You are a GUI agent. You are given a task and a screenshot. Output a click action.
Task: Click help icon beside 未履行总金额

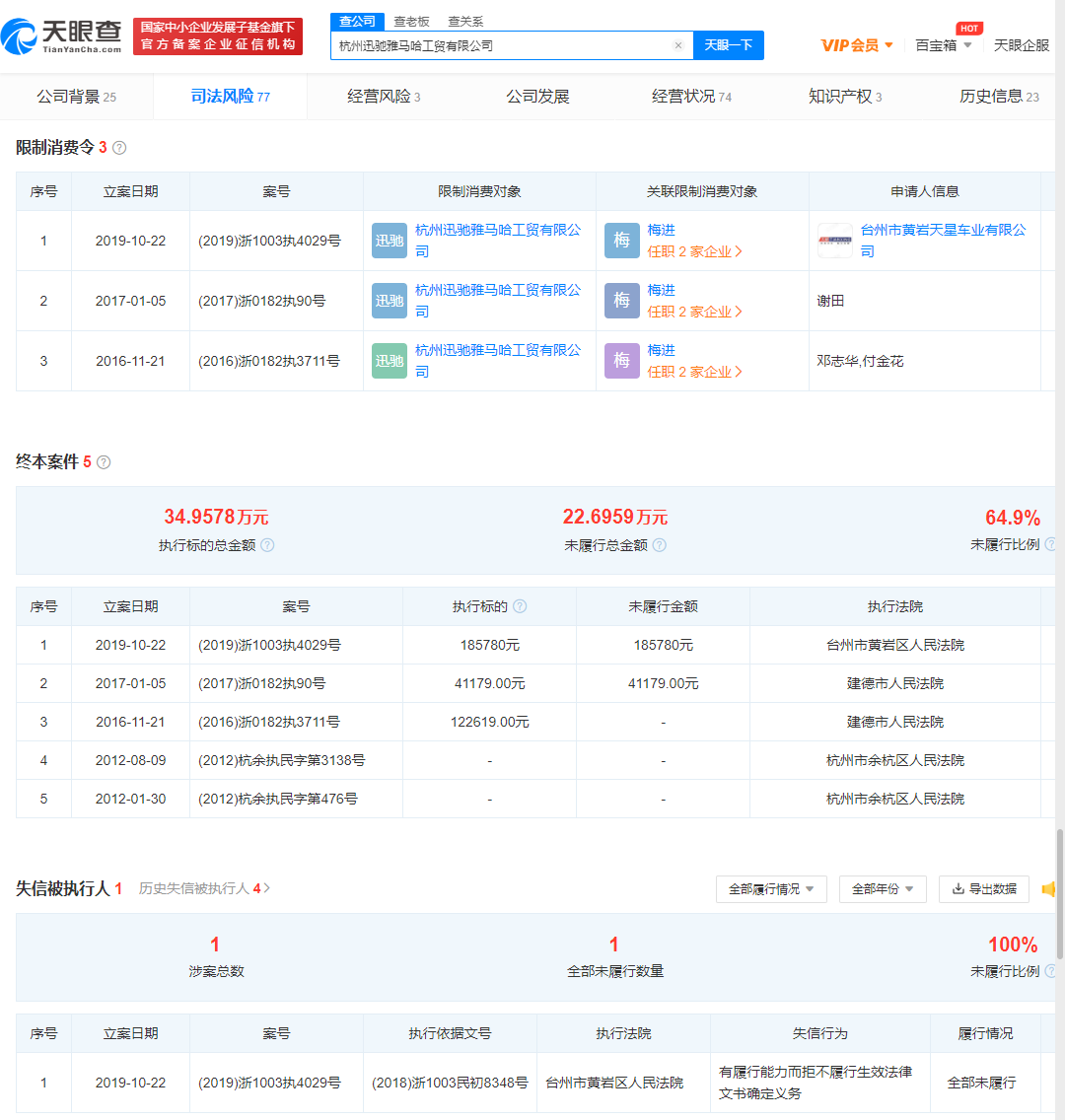coord(660,545)
